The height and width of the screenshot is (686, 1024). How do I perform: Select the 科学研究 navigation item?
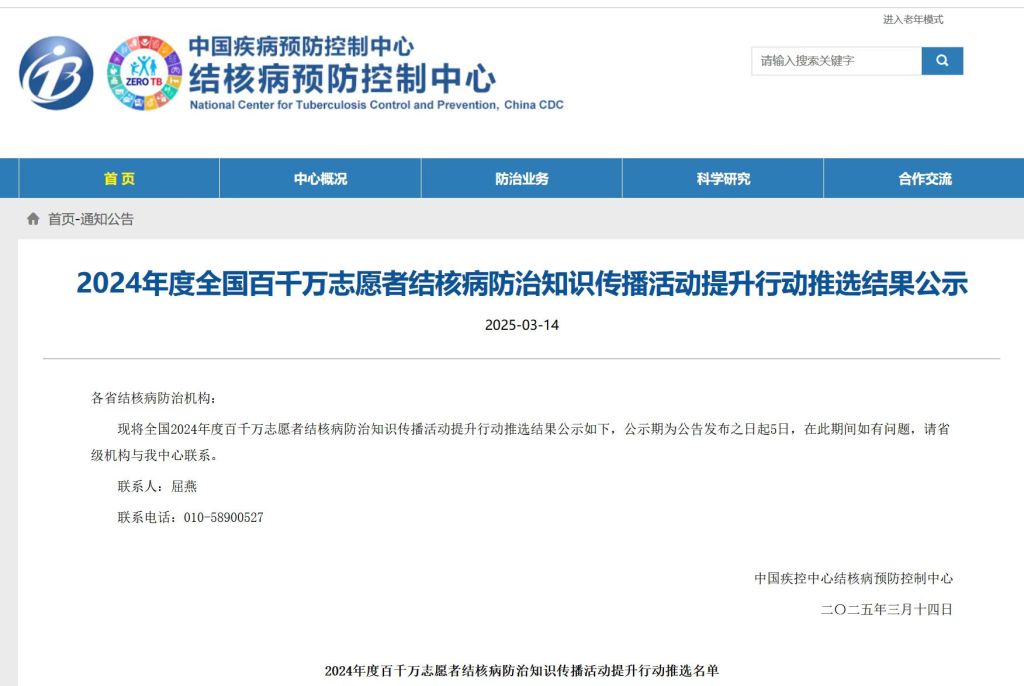point(723,178)
